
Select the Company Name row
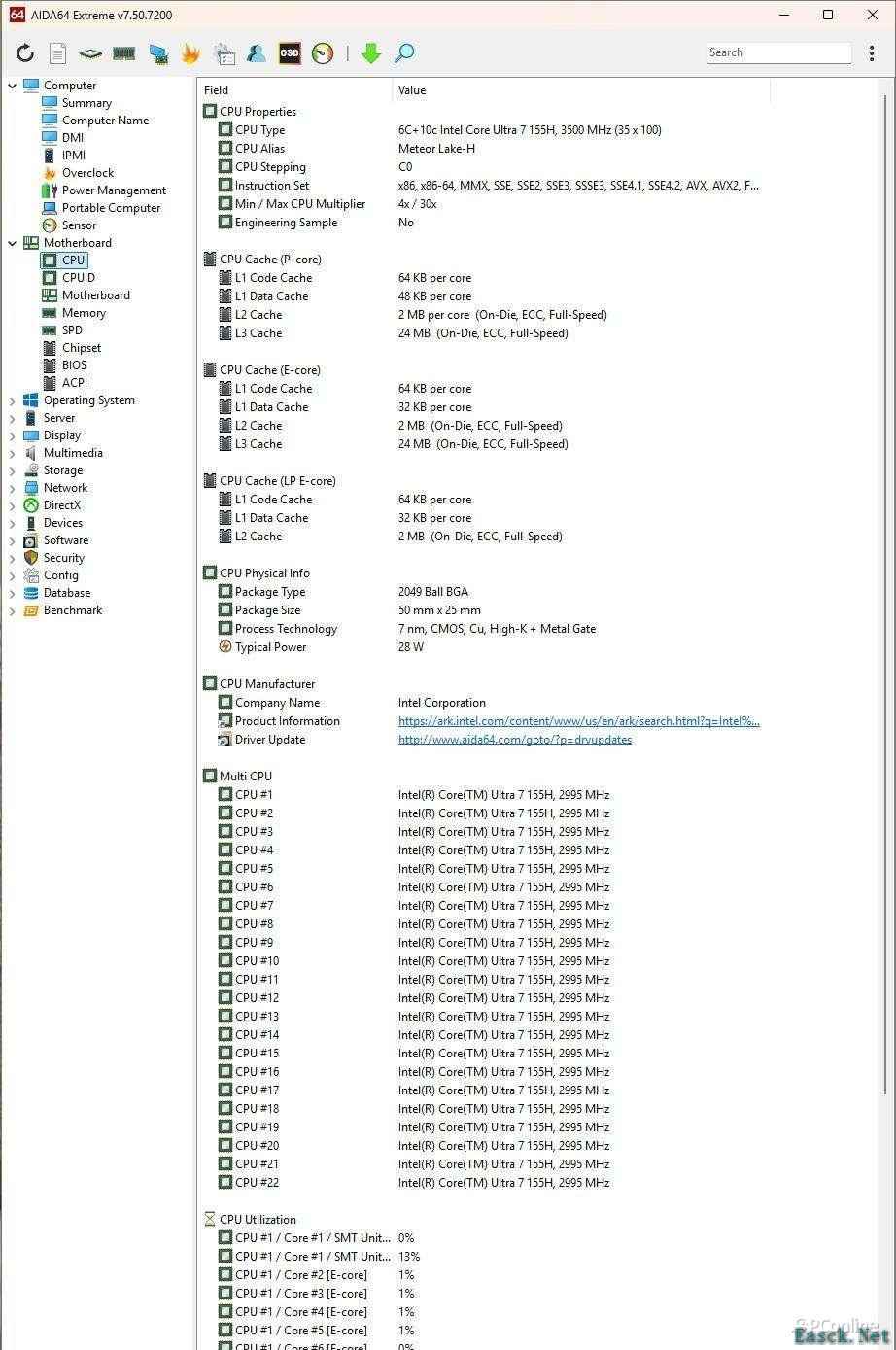tap(483, 703)
